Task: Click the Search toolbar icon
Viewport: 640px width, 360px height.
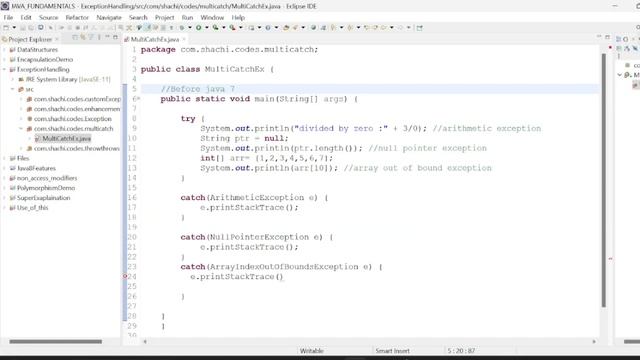Action: (295, 28)
